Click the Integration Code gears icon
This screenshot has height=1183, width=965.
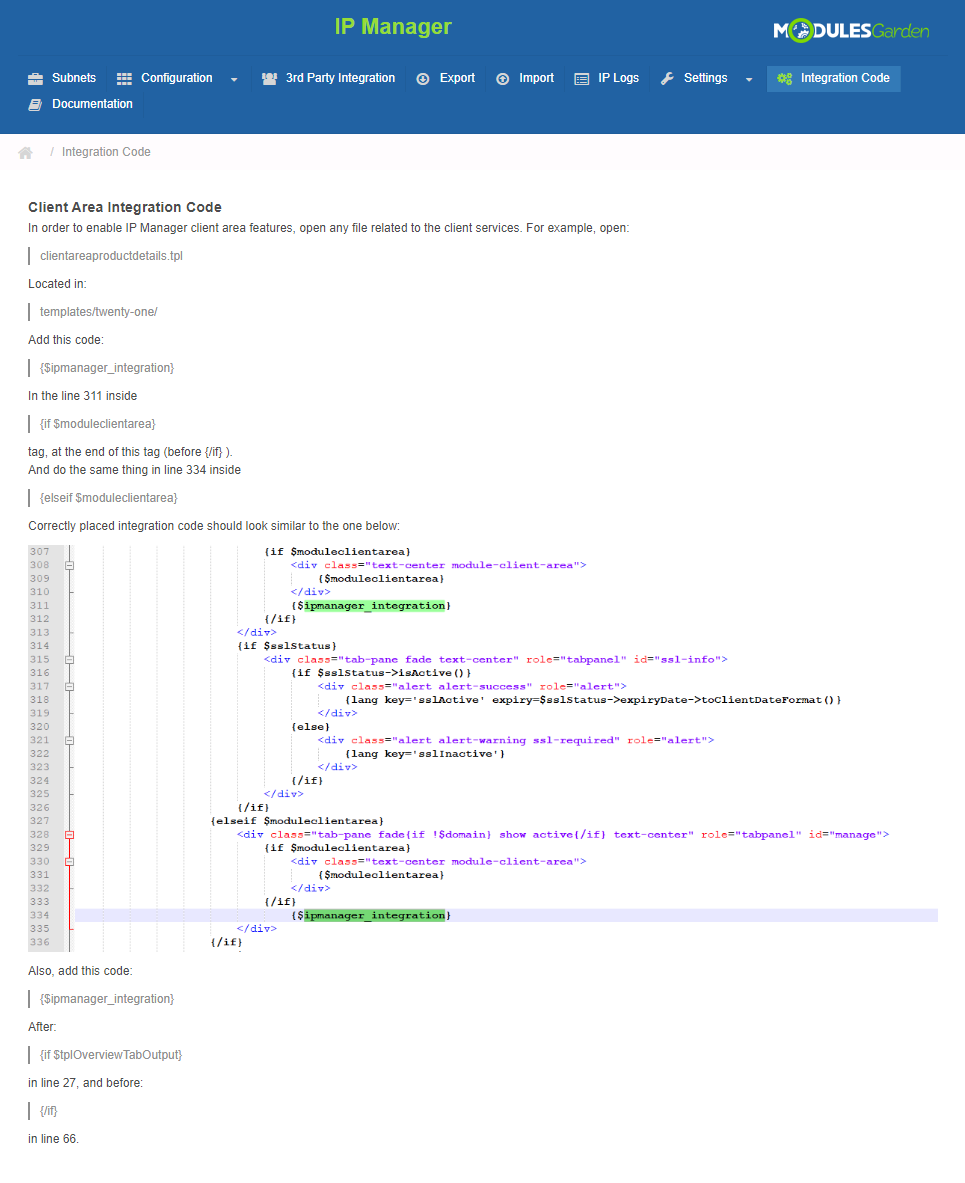(x=785, y=78)
